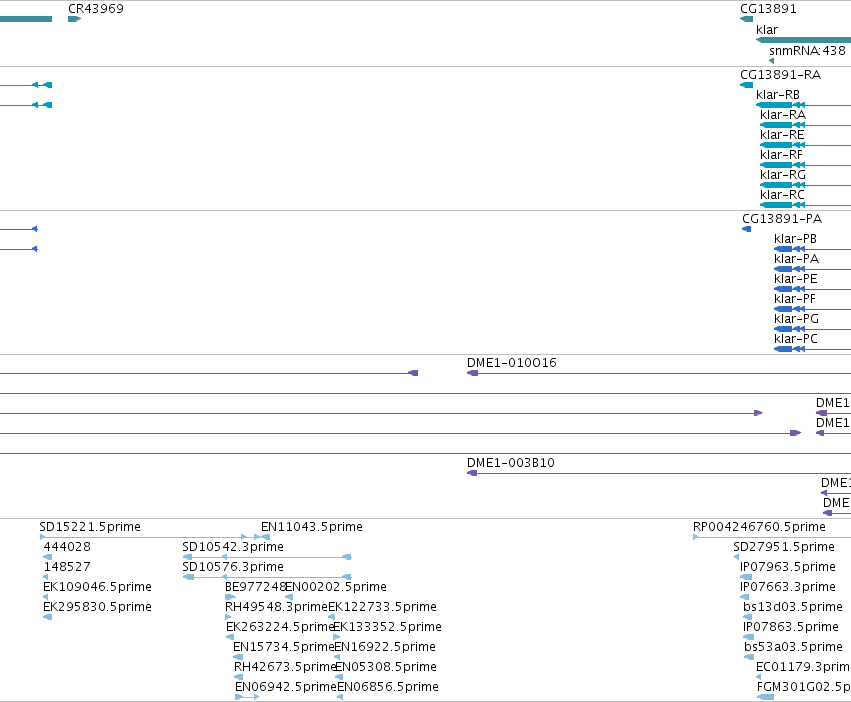Select the RP004246760.5prime EST
The height and width of the screenshot is (702, 851).
click(x=759, y=527)
